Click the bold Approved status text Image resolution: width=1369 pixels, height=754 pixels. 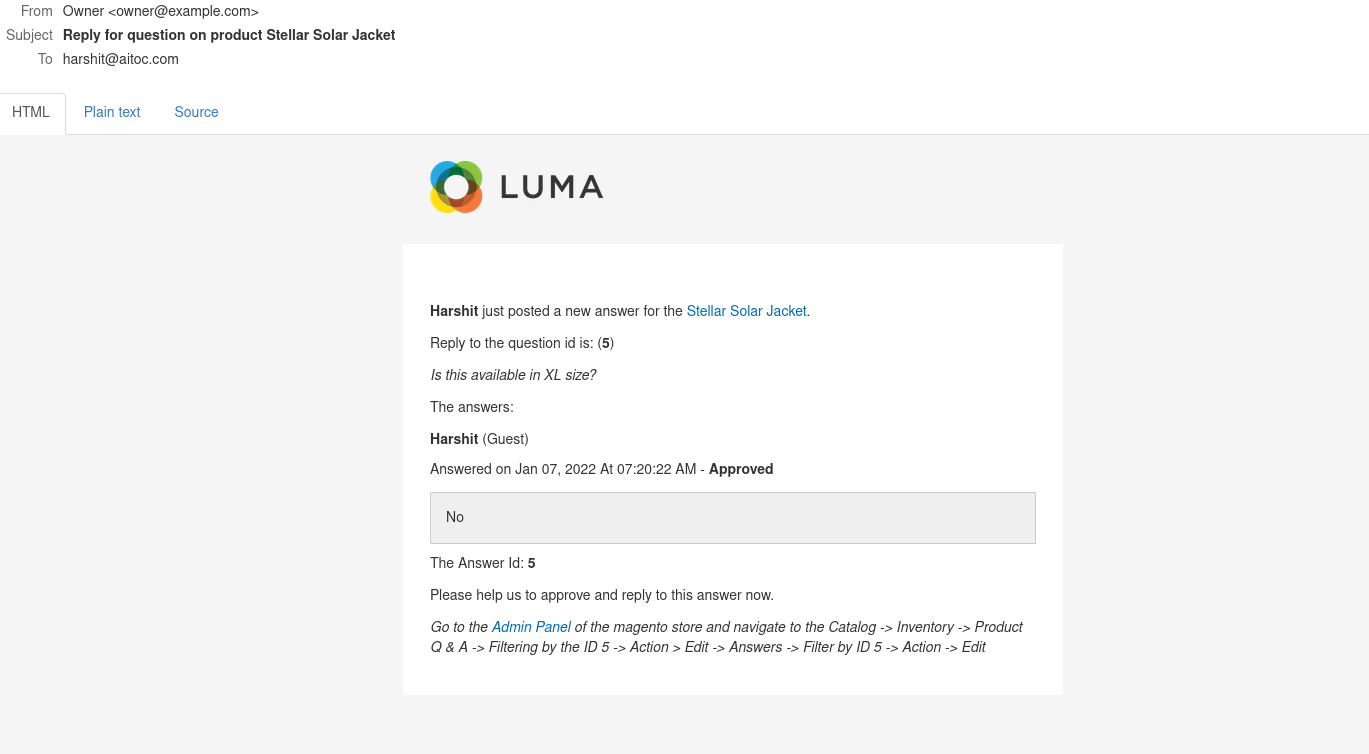(x=741, y=469)
